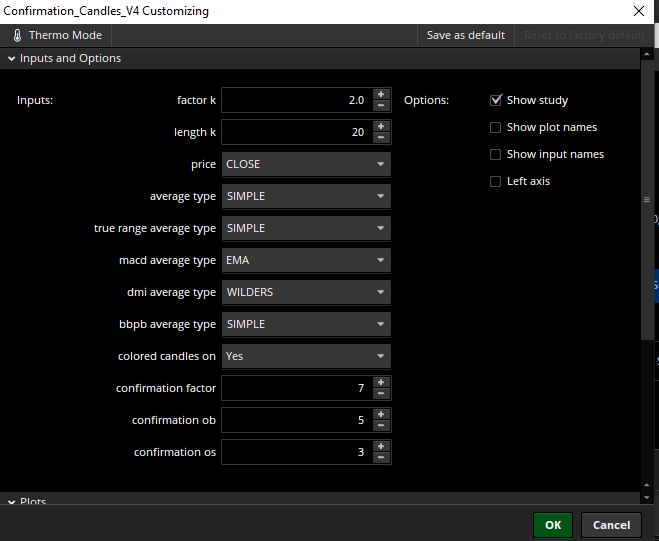The height and width of the screenshot is (541, 659).
Task: Expand the Plots section
Action: pos(11,501)
